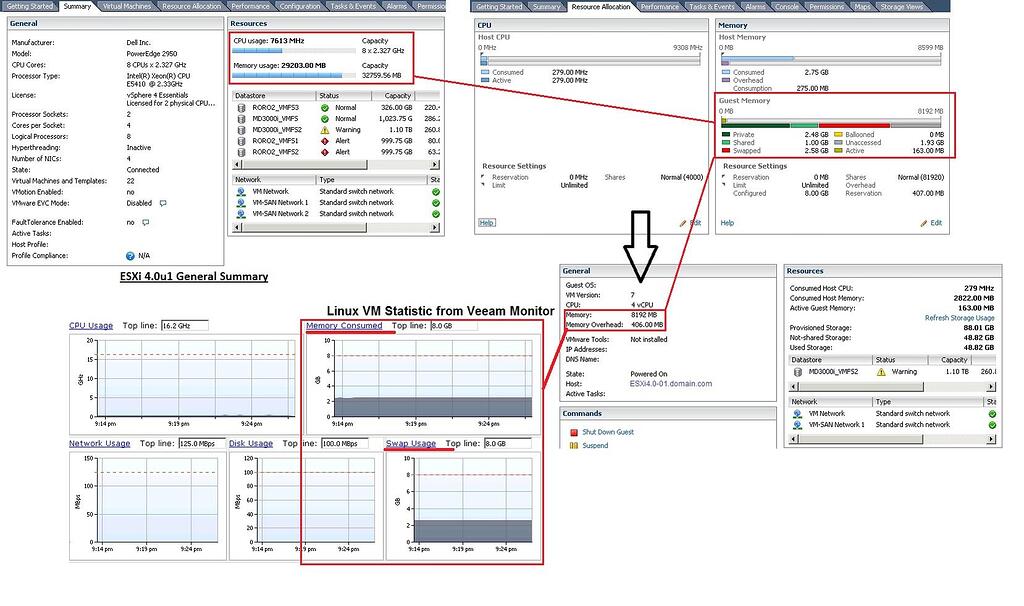Click the red alert icon for RORO2_VMFS1
This screenshot has width=1024, height=606.
[325, 141]
